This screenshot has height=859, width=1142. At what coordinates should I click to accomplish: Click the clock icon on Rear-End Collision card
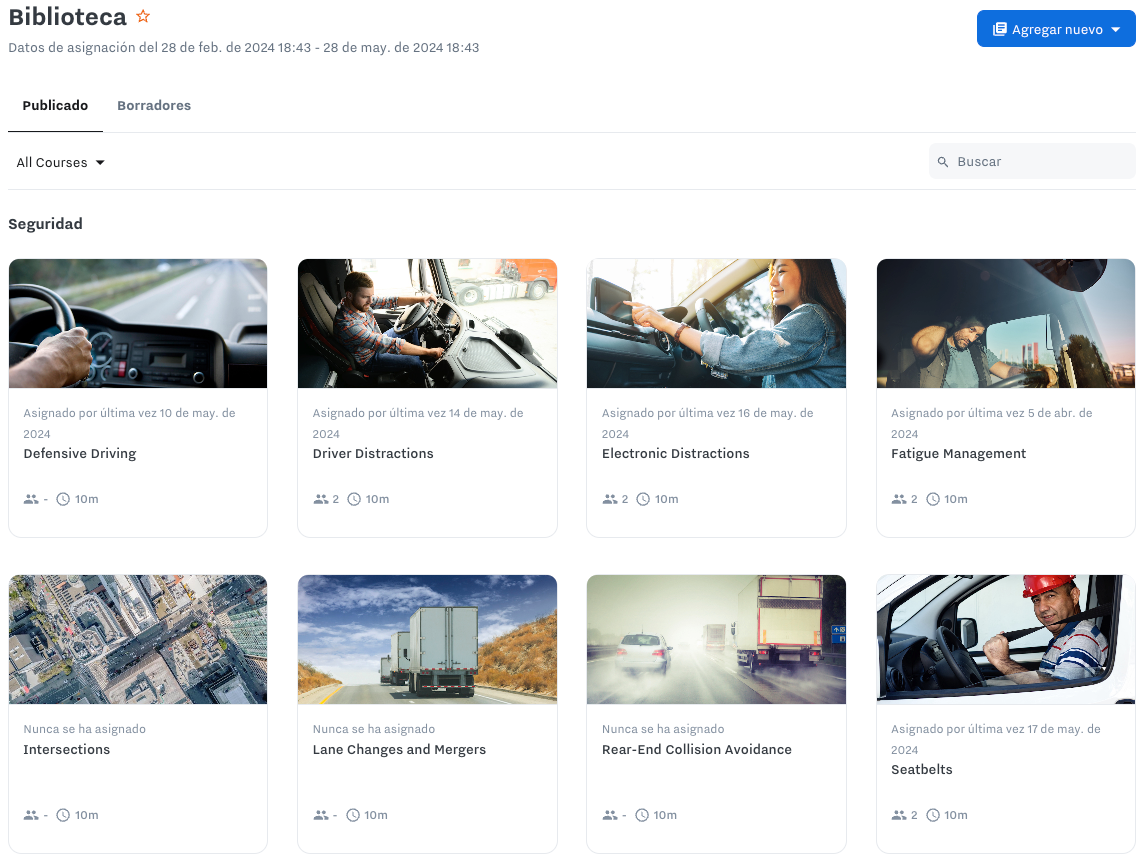[642, 815]
